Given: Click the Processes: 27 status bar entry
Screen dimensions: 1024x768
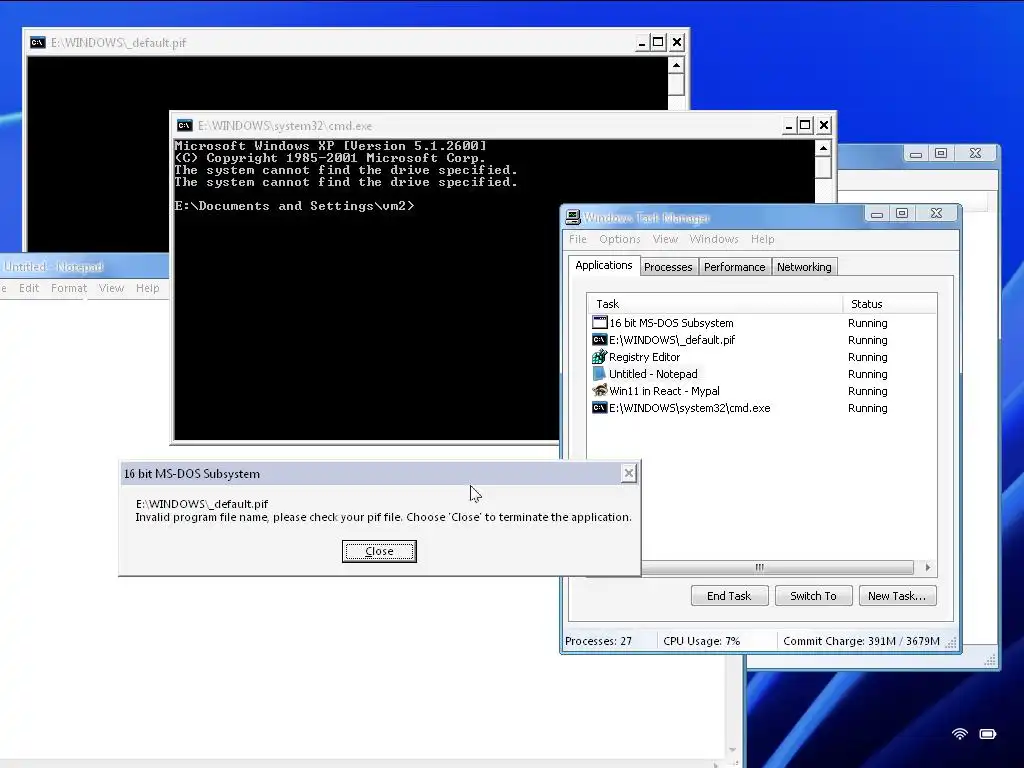Looking at the screenshot, I should pyautogui.click(x=598, y=641).
